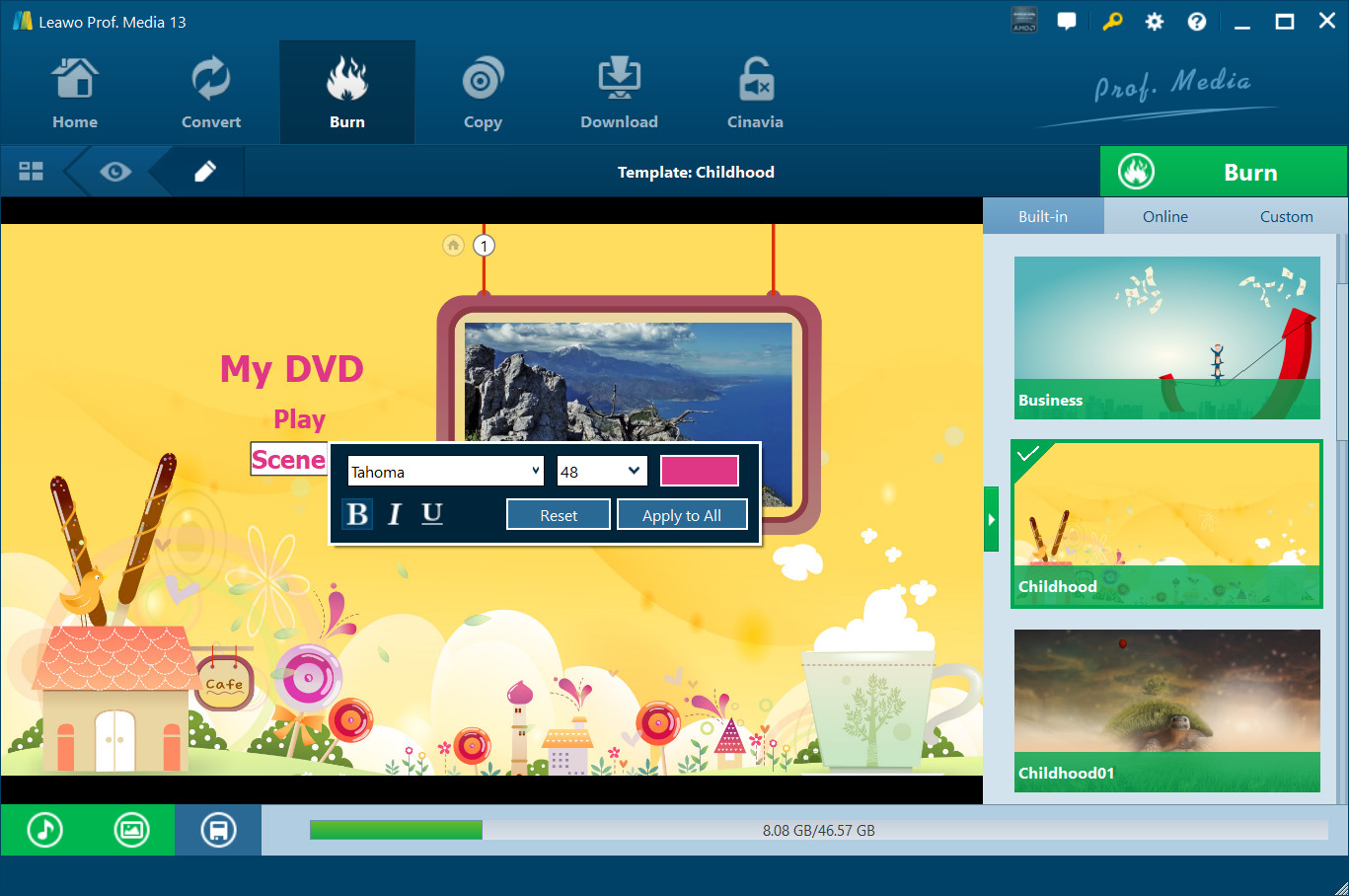Open registration via the key icon
Screen dimensions: 1349x896
coord(1112,20)
